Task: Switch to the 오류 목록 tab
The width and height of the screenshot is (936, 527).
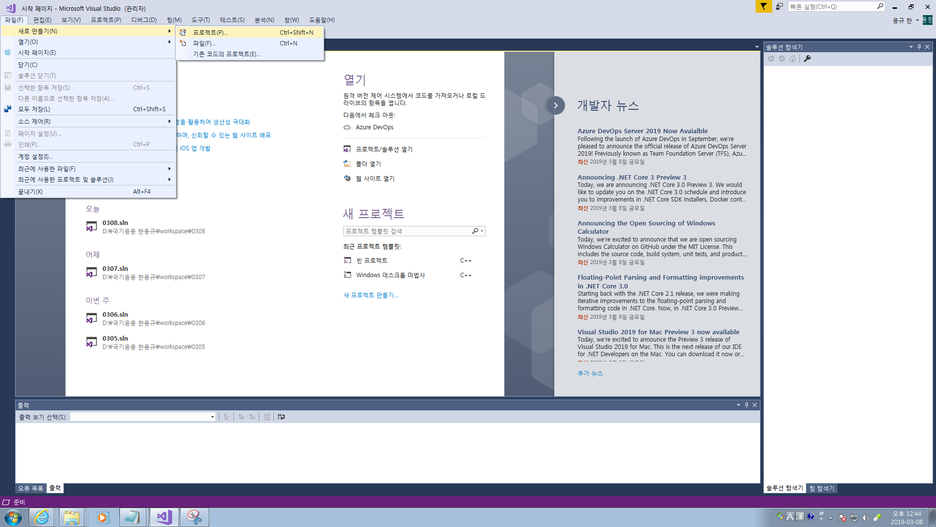Action: pyautogui.click(x=30, y=488)
